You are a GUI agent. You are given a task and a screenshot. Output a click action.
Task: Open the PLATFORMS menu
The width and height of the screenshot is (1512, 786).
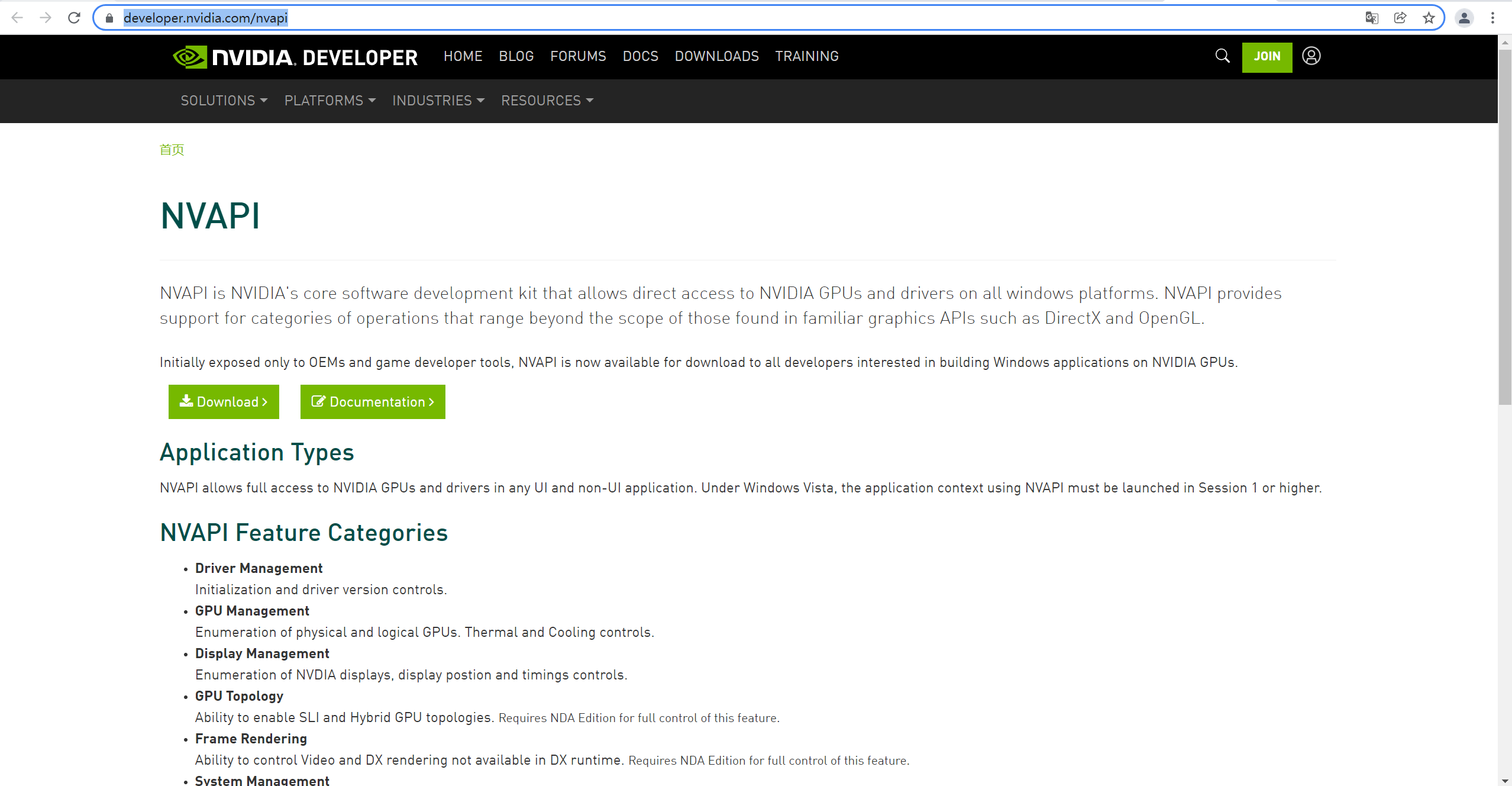(329, 101)
